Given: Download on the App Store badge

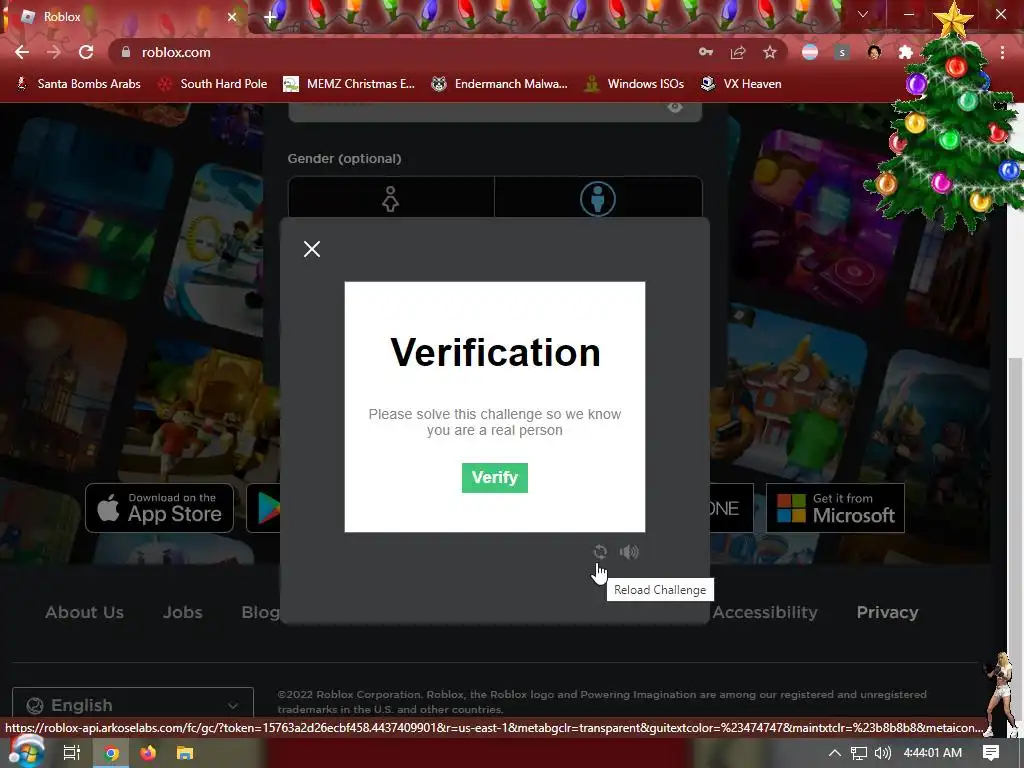Looking at the screenshot, I should pos(159,507).
